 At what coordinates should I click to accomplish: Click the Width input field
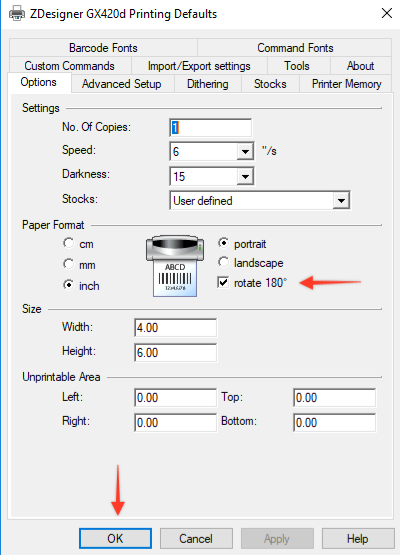click(176, 327)
